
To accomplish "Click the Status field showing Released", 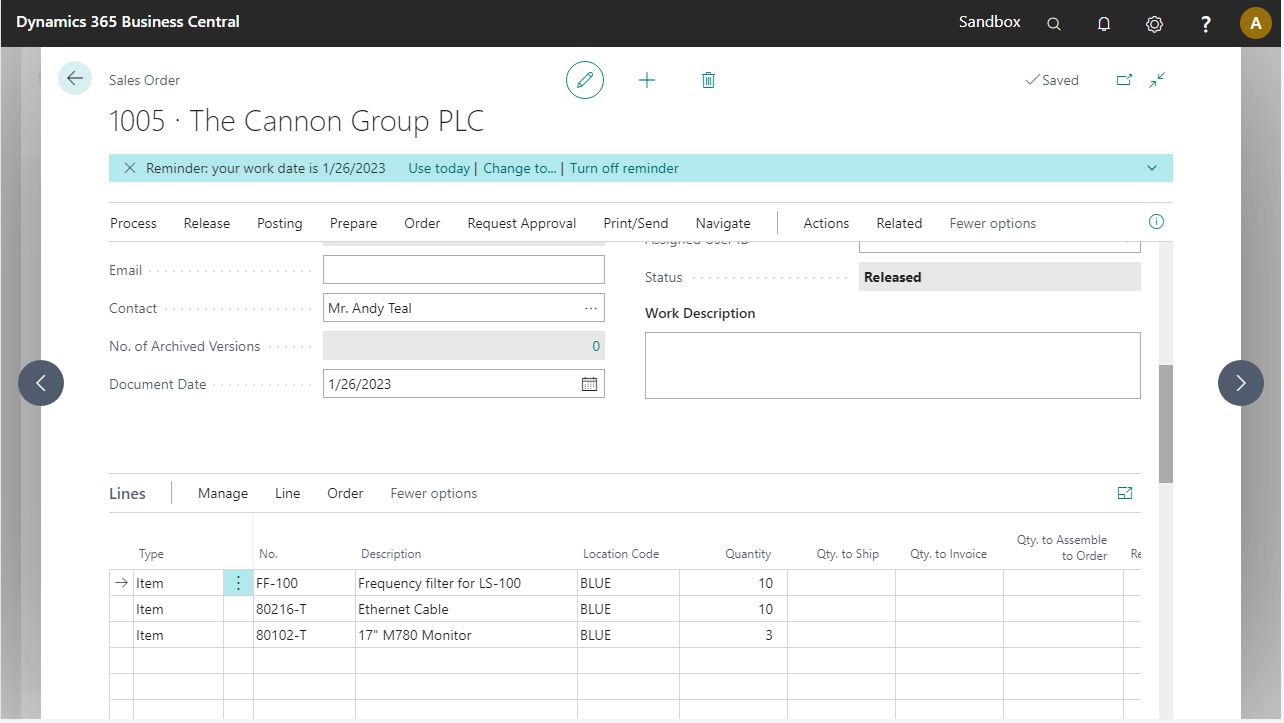I will pos(999,277).
